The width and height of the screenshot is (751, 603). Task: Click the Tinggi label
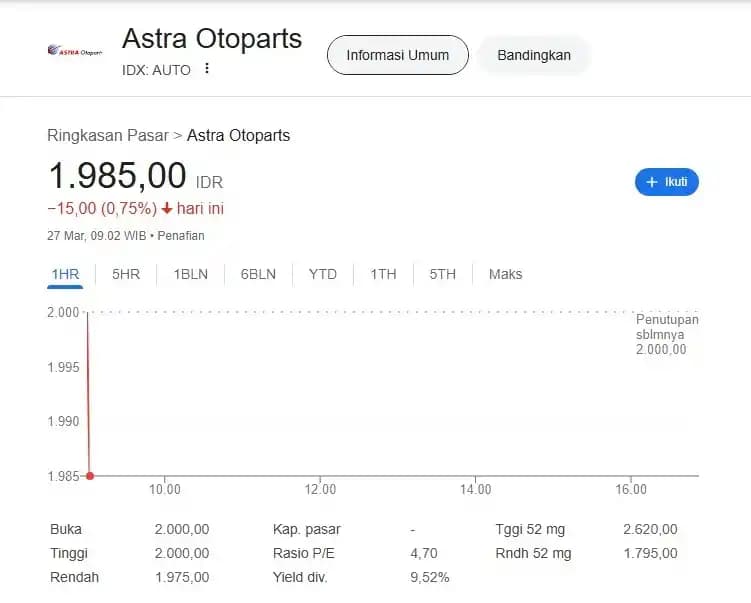[x=69, y=553]
